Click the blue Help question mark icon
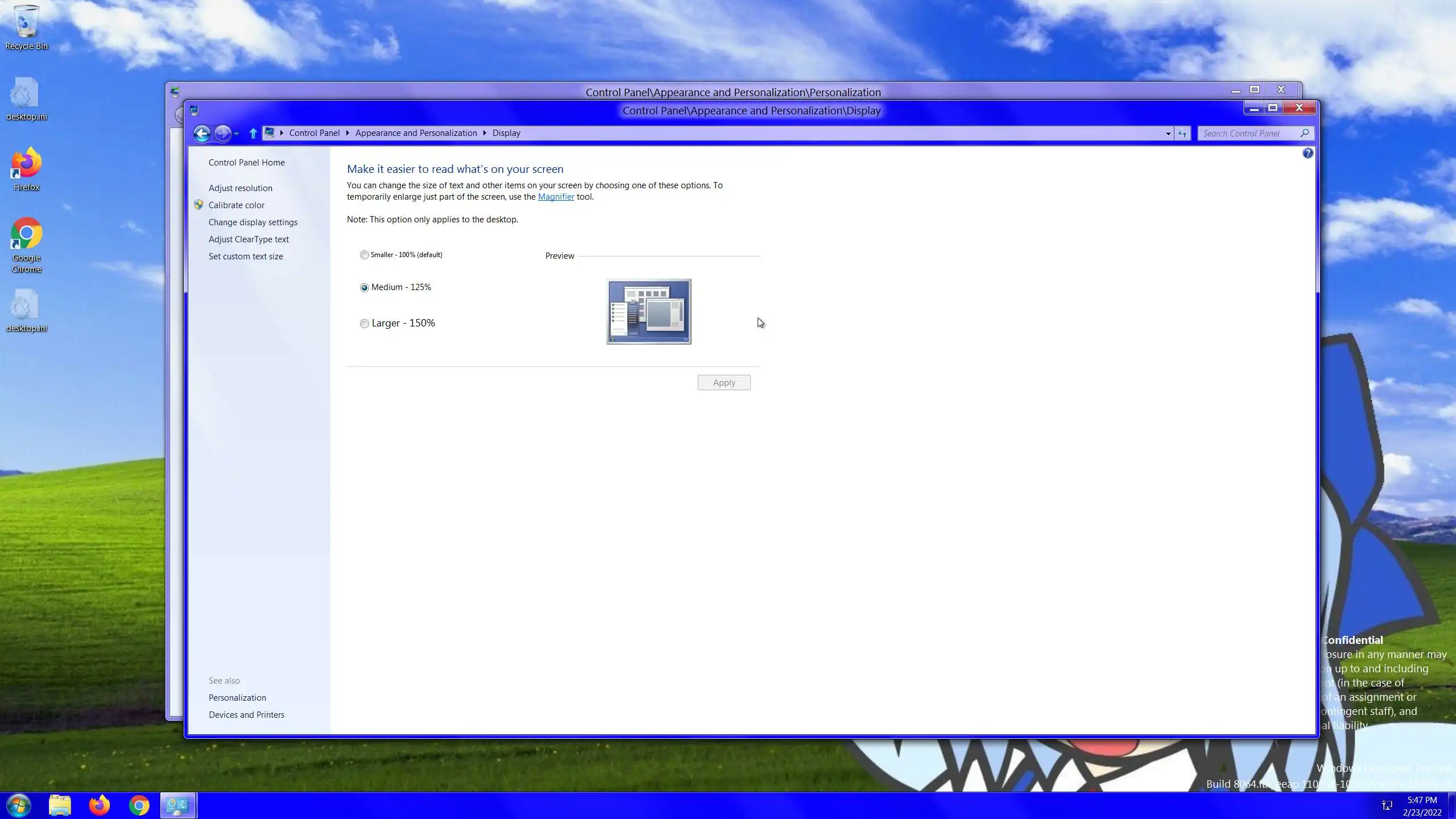This screenshot has height=819, width=1456. click(x=1308, y=153)
